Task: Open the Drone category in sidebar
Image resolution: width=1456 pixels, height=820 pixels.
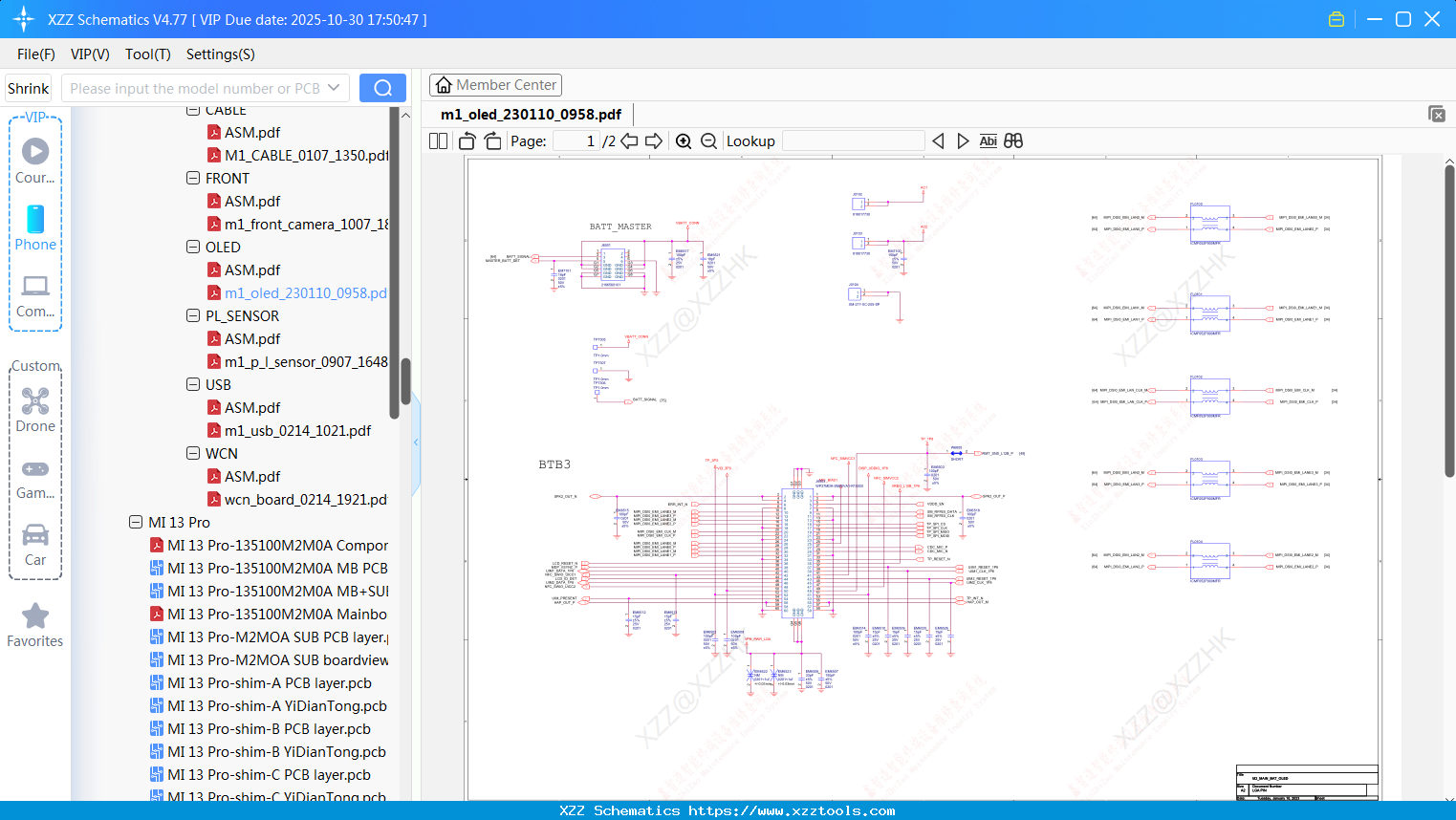Action: [35, 410]
